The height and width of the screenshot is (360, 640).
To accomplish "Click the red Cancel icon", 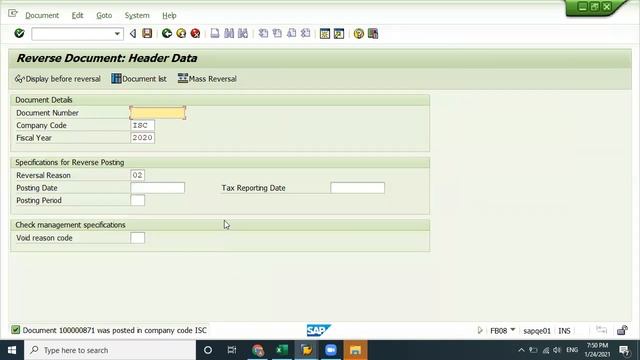I will point(196,33).
